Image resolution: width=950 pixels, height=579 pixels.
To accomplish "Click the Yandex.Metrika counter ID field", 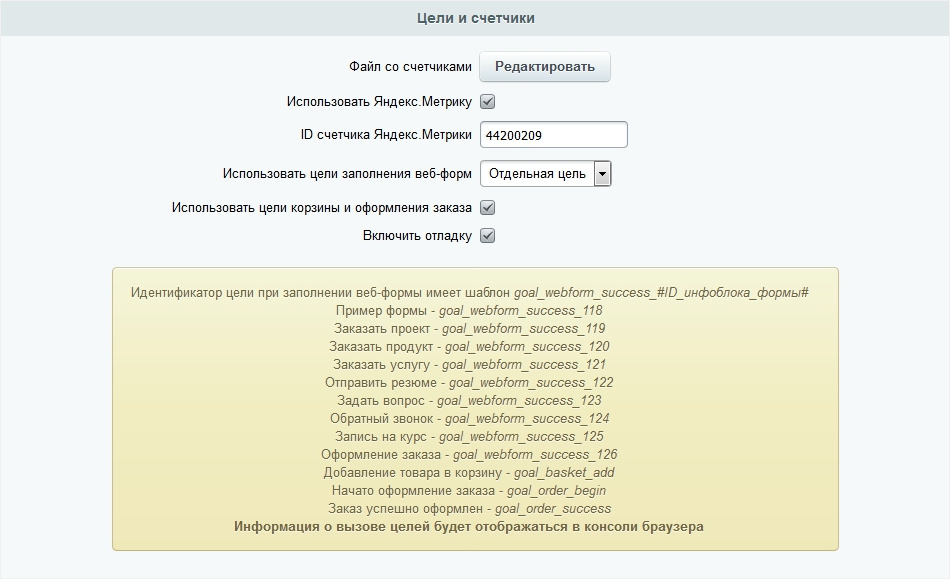I will [553, 135].
